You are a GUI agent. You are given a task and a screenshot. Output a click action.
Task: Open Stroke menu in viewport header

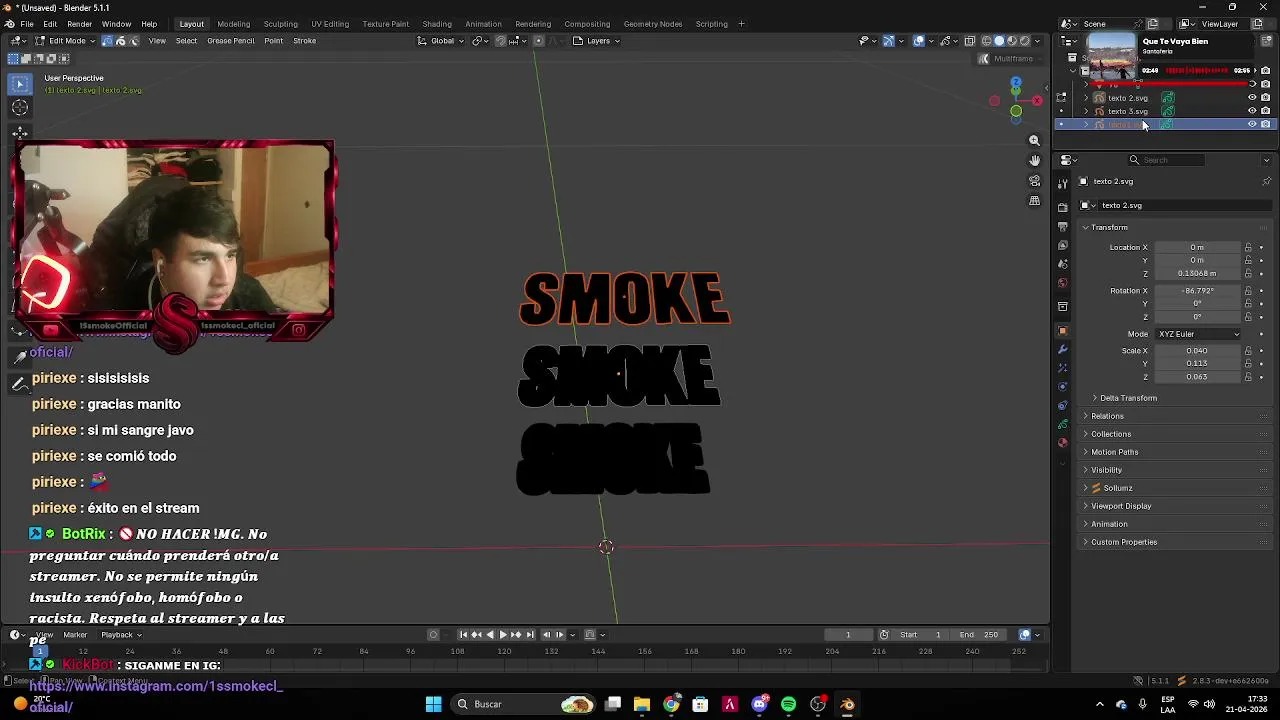point(304,41)
